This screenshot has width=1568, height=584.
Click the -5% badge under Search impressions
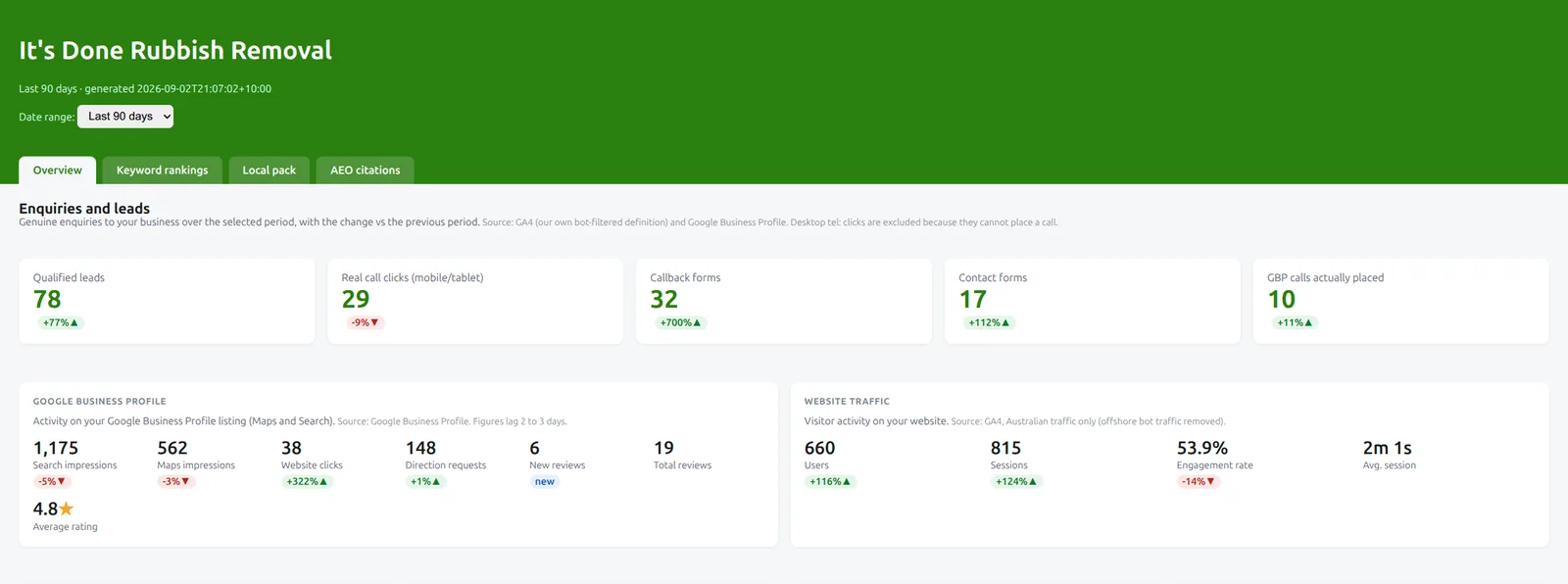[x=52, y=481]
